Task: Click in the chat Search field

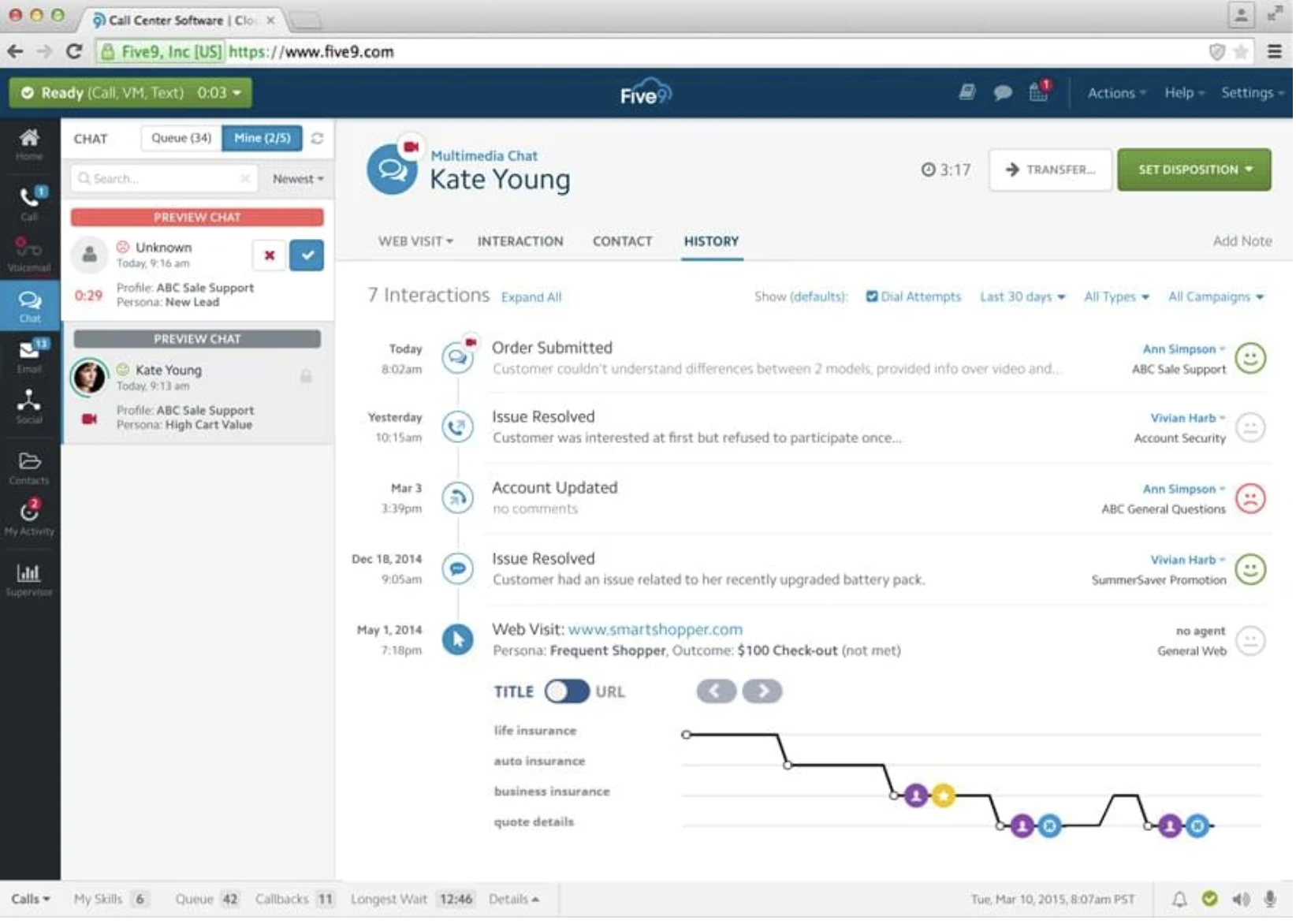Action: tap(165, 180)
